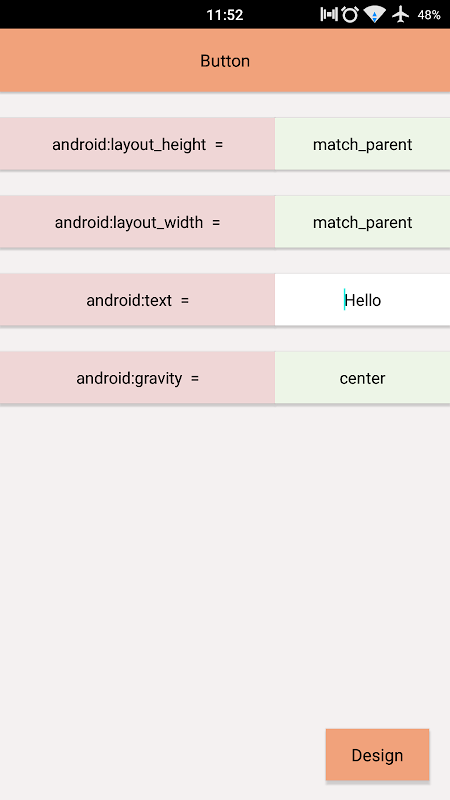
Task: Click the equals sign after android:gravity
Action: pyautogui.click(x=195, y=379)
